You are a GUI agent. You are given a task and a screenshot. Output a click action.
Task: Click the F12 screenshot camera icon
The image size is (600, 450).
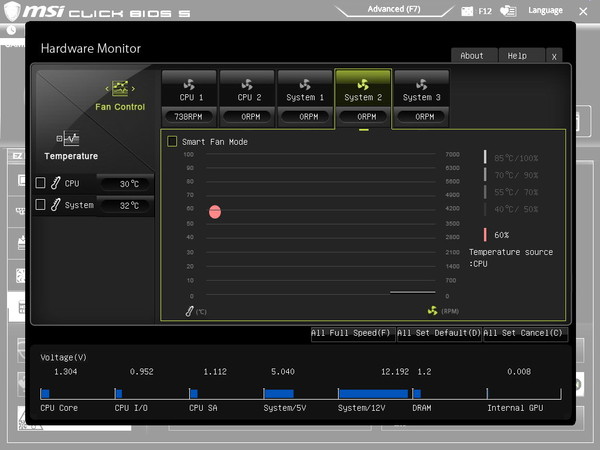[x=467, y=11]
